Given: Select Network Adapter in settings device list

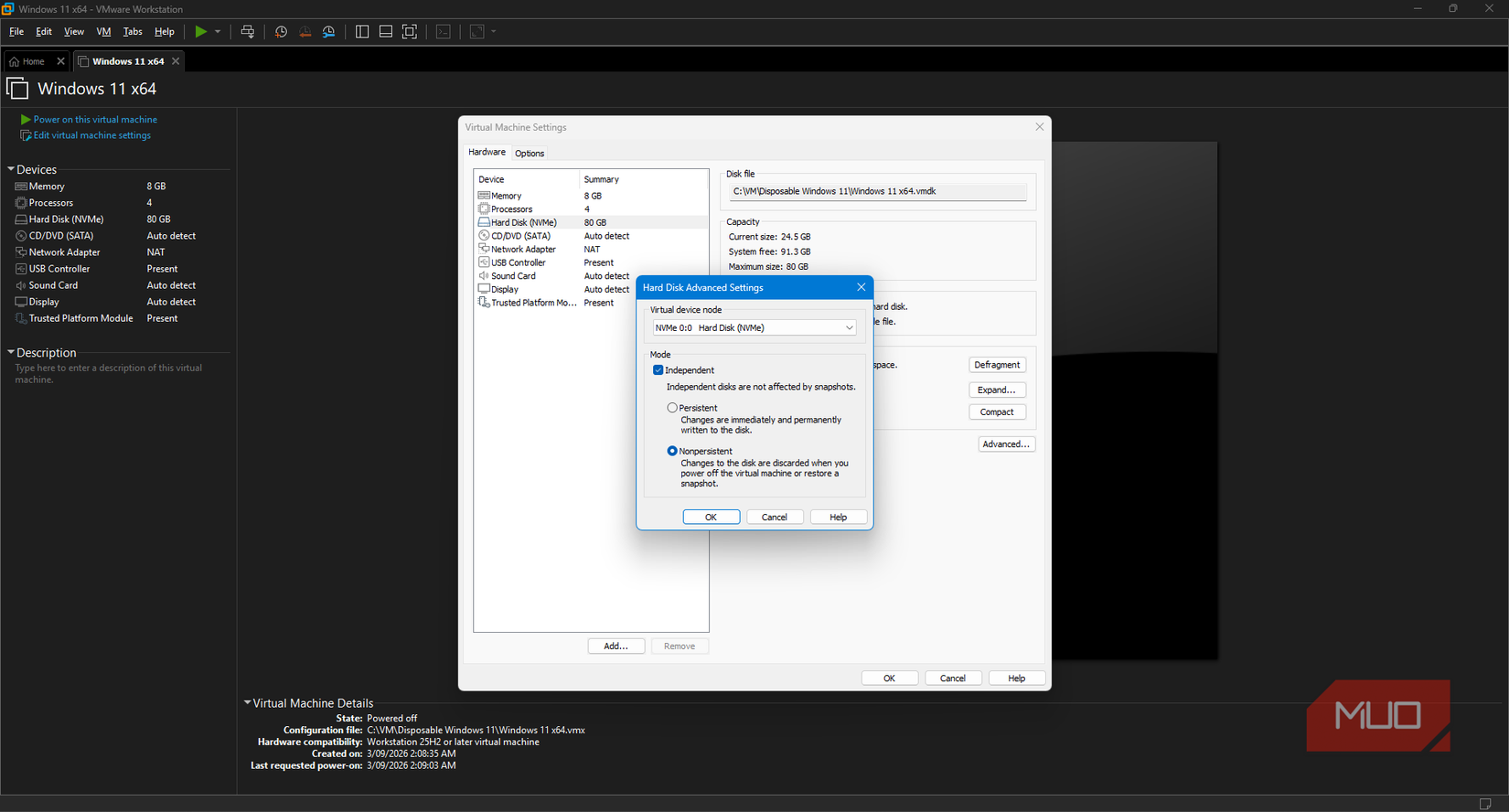Looking at the screenshot, I should [591, 249].
